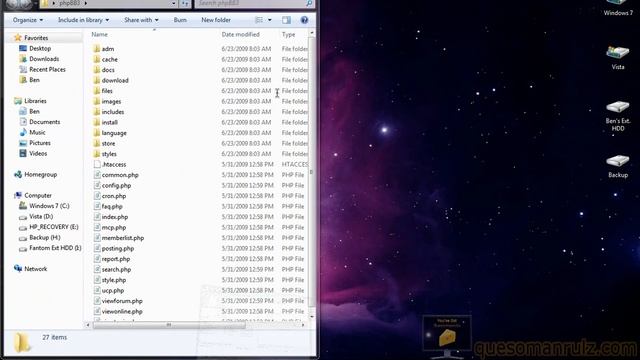Viewport: 640px width, 360px height.
Task: Select search.php in the file list
Action: tap(116, 269)
